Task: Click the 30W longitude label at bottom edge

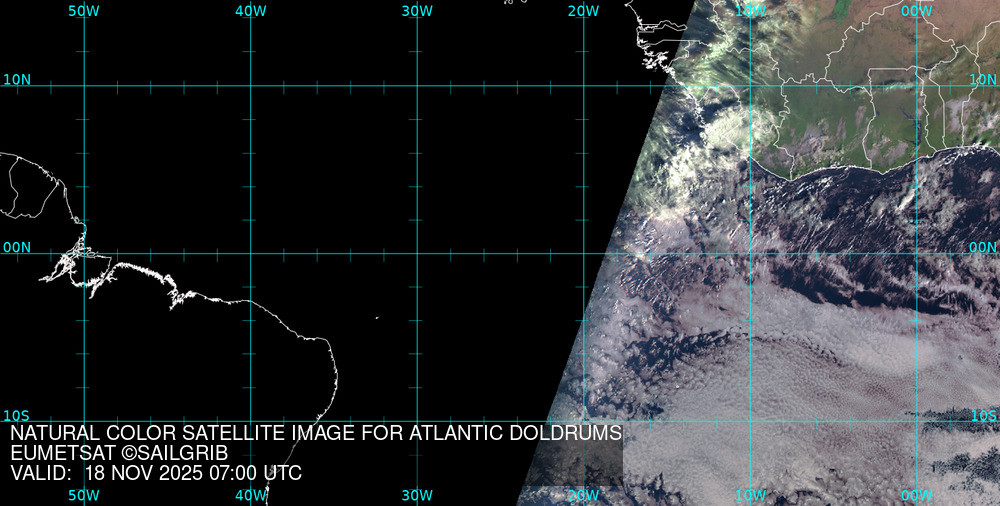Action: (417, 495)
